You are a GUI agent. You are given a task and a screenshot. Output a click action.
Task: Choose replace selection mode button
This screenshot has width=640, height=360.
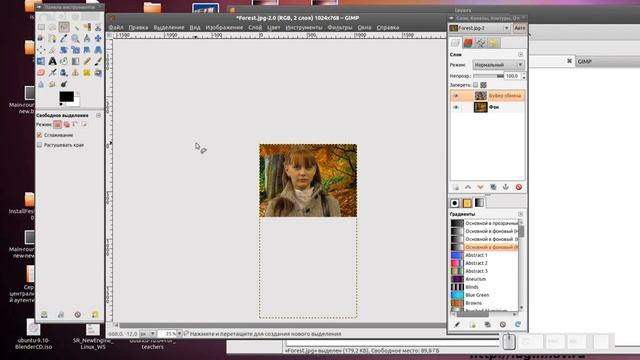(x=57, y=124)
